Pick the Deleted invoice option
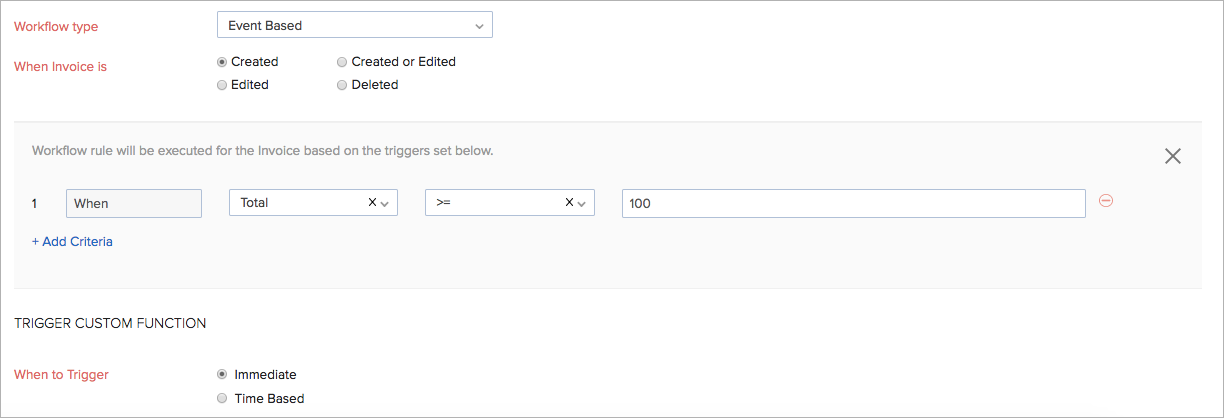The height and width of the screenshot is (418, 1224). click(342, 85)
